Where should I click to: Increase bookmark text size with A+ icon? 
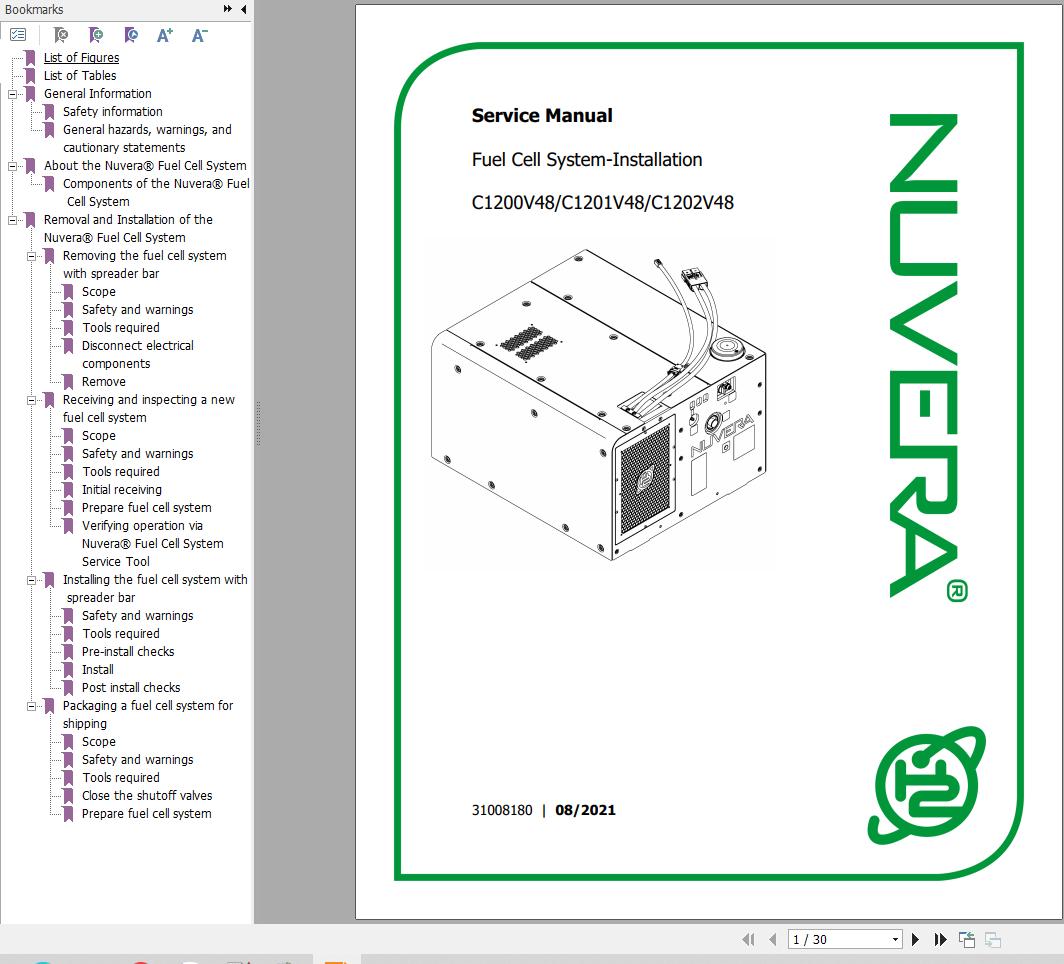pyautogui.click(x=165, y=35)
